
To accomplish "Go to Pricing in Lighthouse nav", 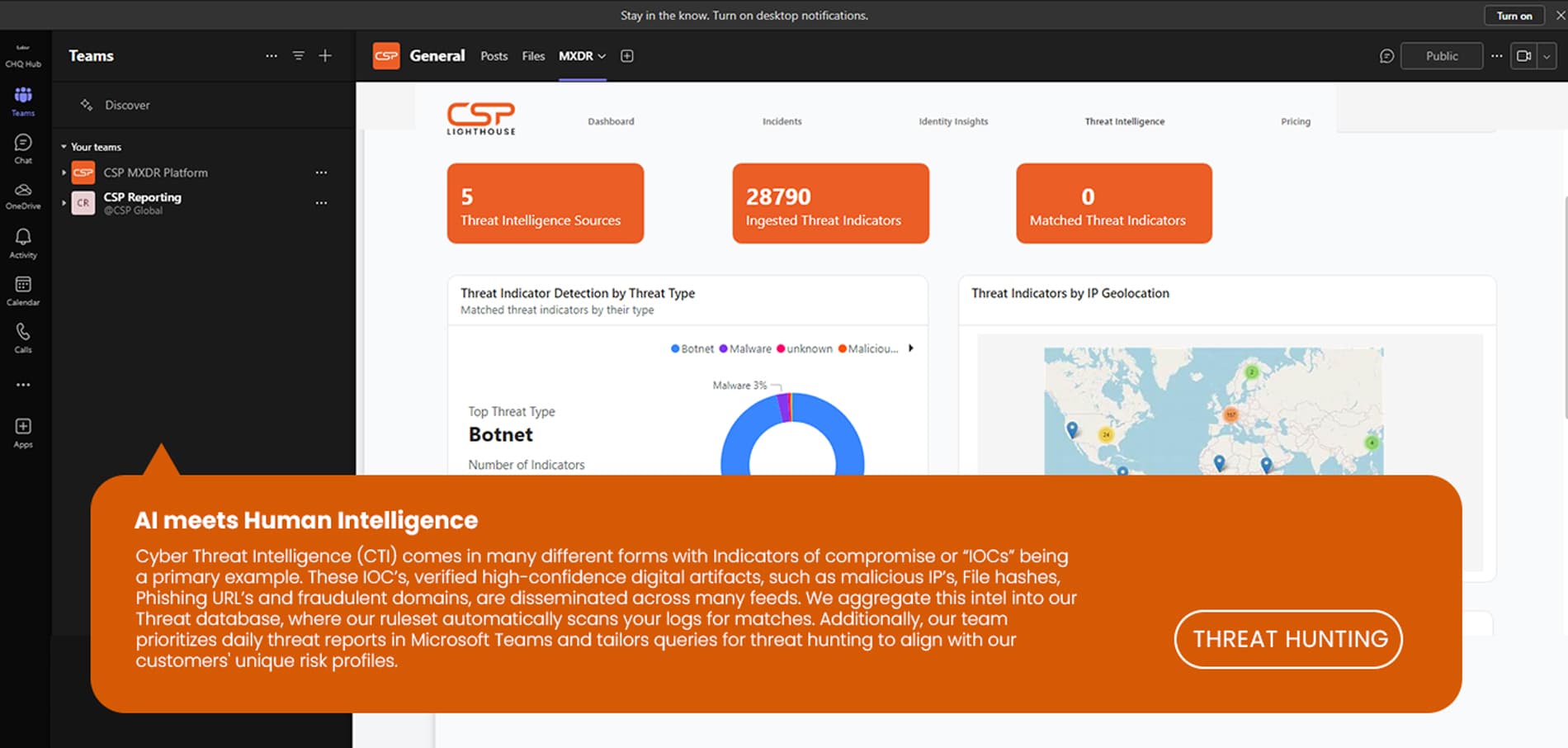I will pos(1295,121).
